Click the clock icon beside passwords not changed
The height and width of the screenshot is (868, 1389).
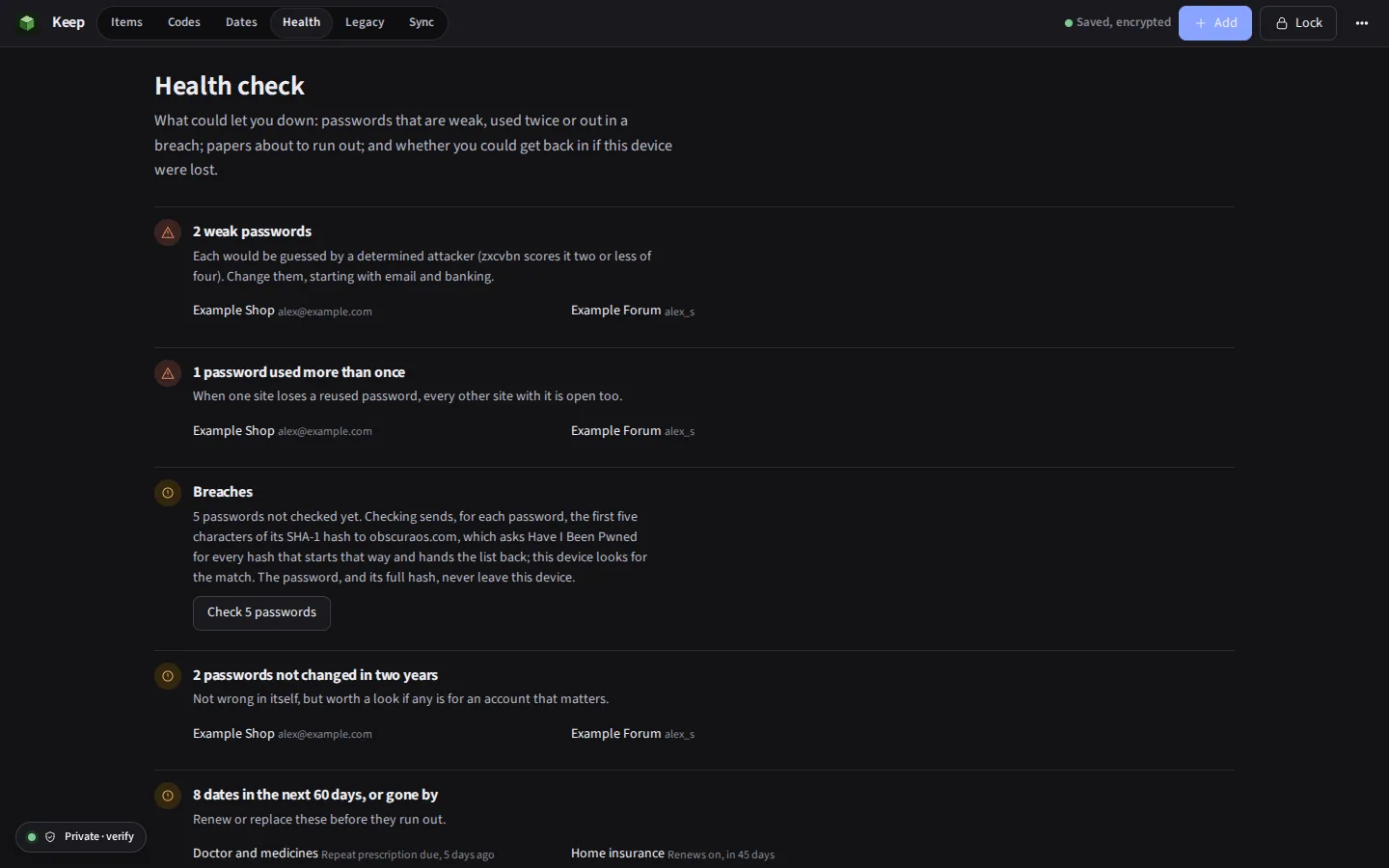pos(168,676)
